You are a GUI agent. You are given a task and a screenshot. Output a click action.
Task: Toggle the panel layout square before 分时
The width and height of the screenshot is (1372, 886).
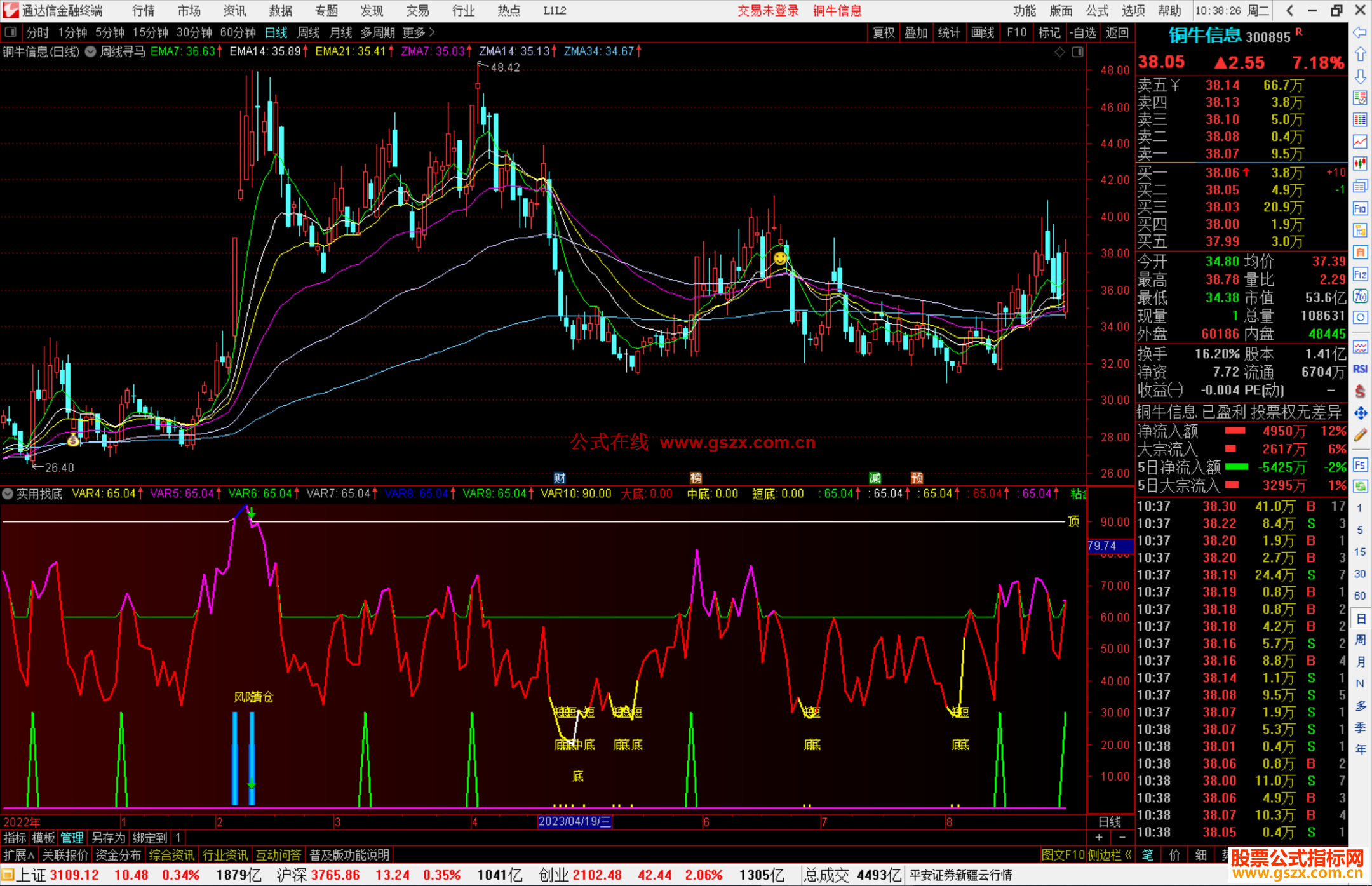point(11,32)
